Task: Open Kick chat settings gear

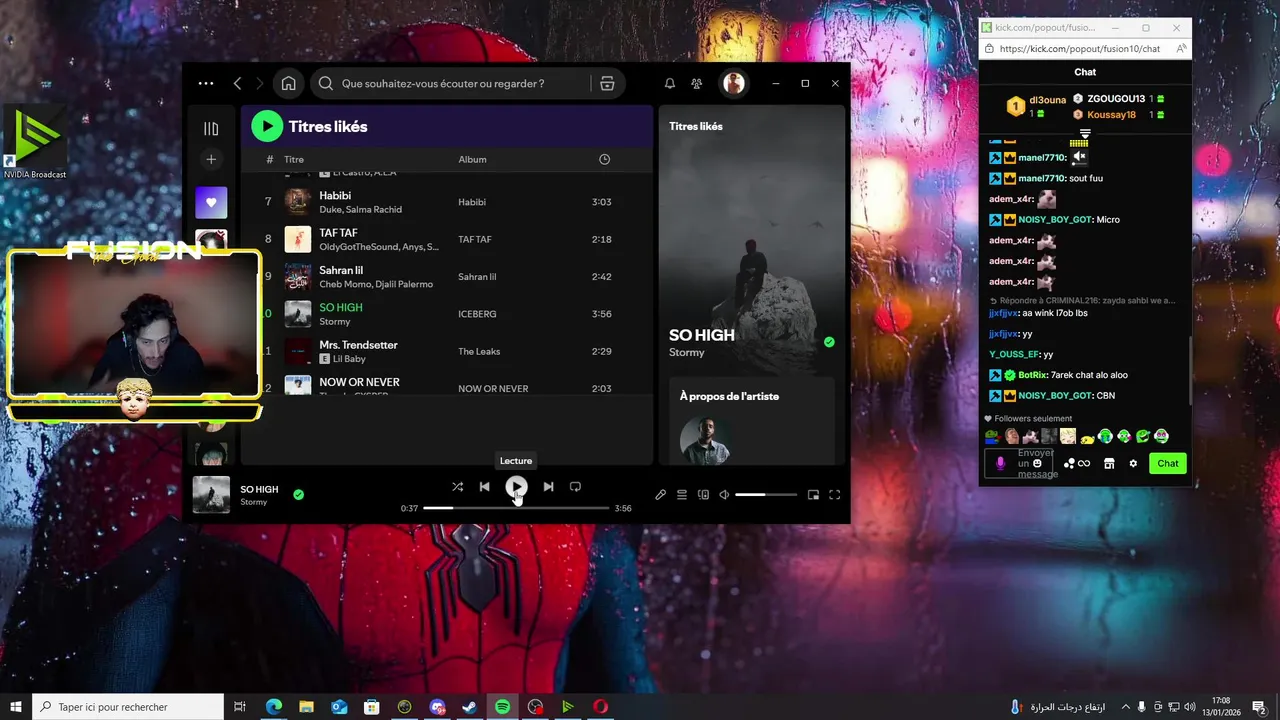Action: [x=1133, y=463]
